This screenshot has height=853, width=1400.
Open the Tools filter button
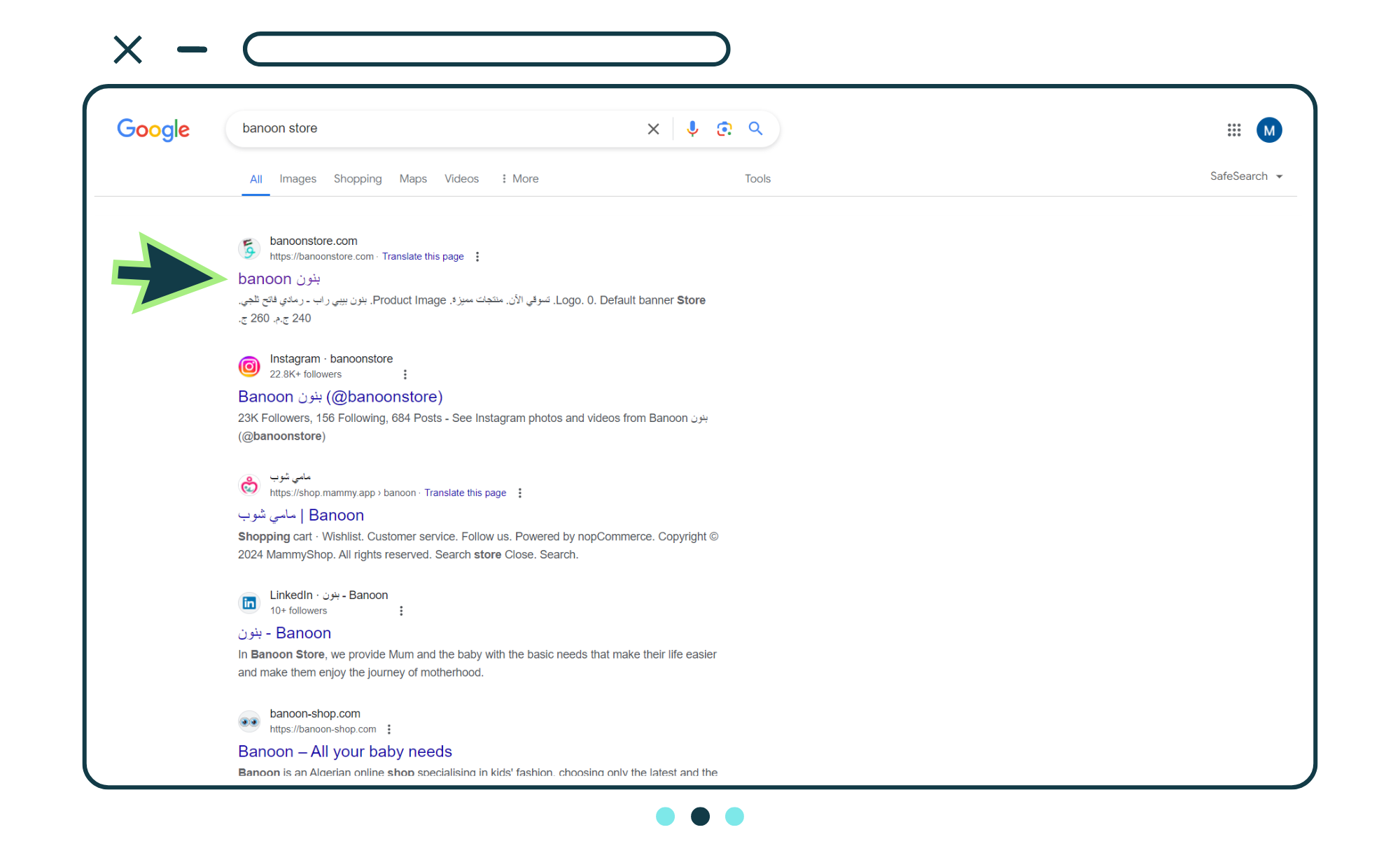[757, 179]
